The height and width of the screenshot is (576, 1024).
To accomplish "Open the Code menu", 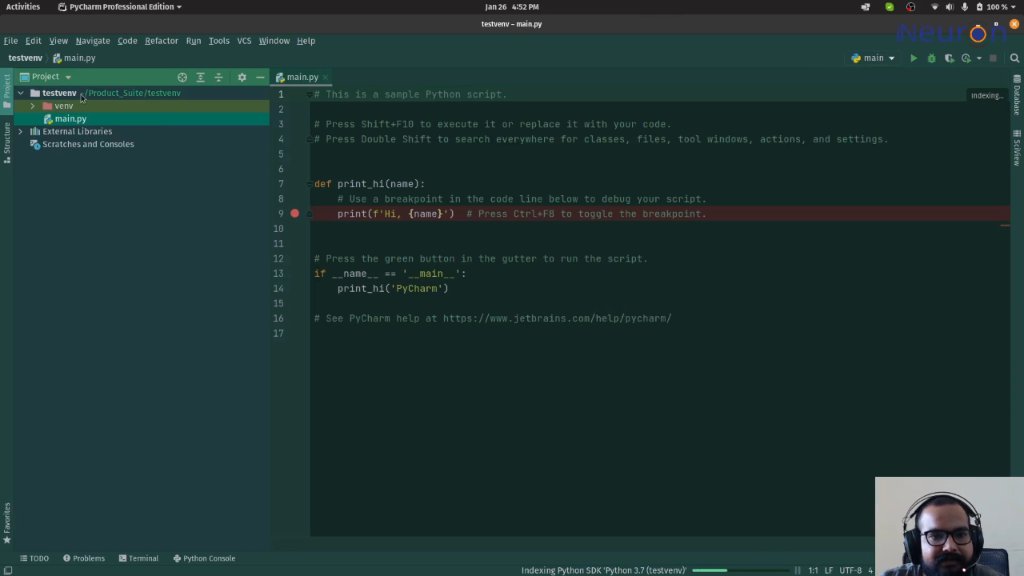I will [x=127, y=40].
